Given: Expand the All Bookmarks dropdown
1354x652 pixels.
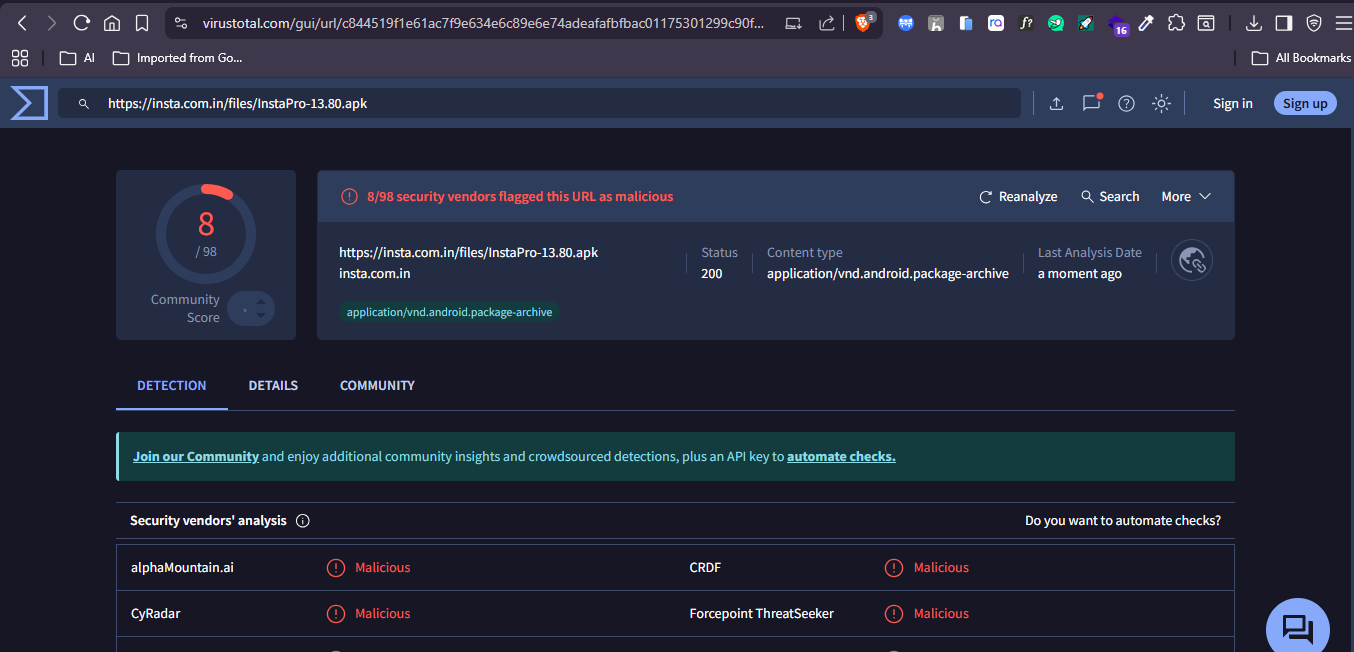Looking at the screenshot, I should point(1300,57).
